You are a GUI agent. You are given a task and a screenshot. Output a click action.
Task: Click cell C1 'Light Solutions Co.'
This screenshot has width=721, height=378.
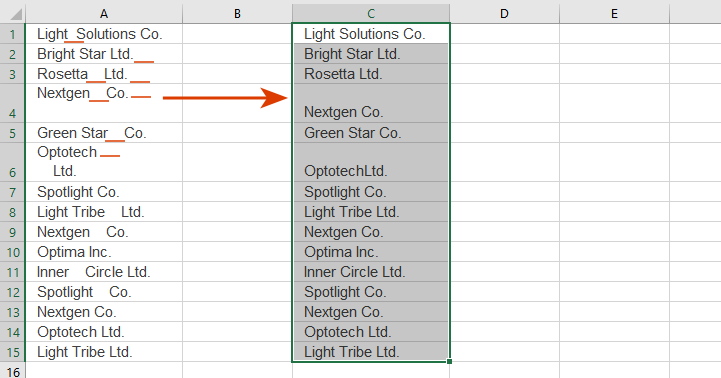point(371,34)
